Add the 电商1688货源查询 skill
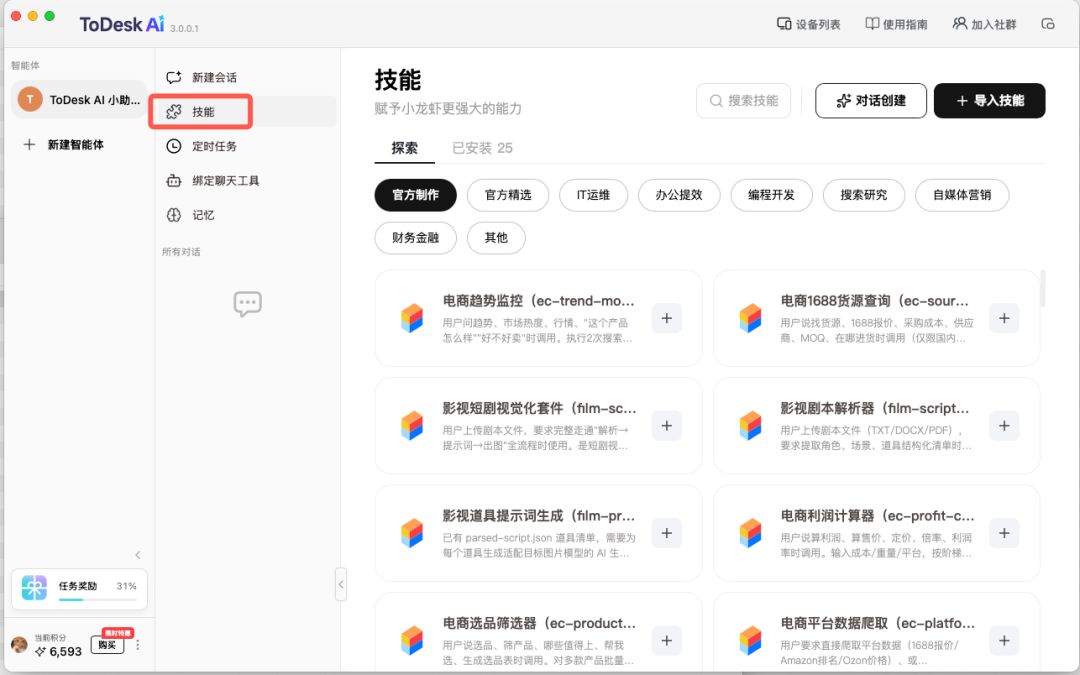1080x675 pixels. pos(1004,318)
